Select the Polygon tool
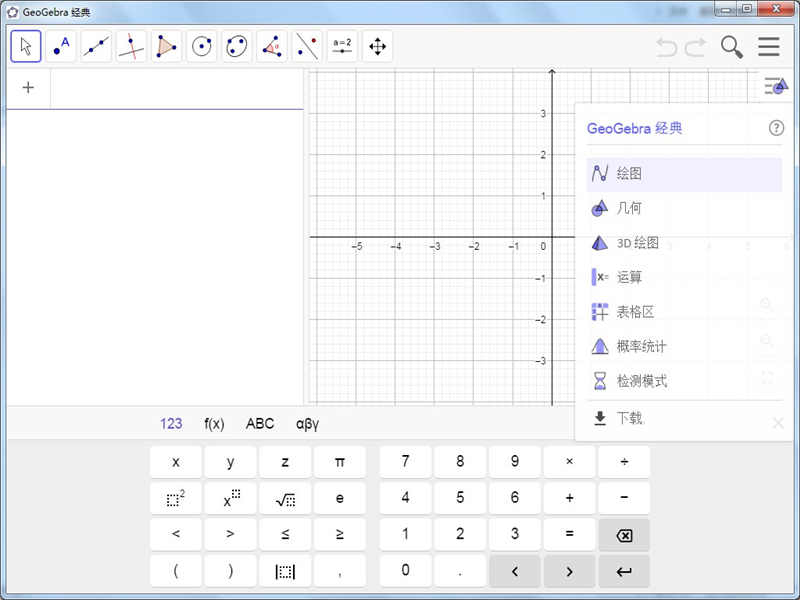 [x=165, y=45]
